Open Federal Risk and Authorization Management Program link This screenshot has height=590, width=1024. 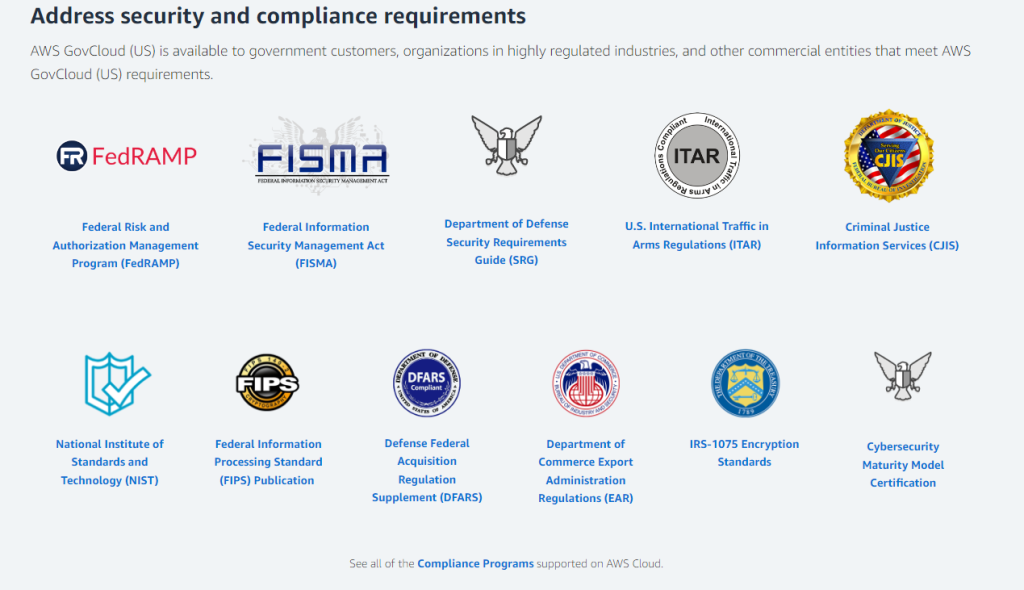point(125,245)
